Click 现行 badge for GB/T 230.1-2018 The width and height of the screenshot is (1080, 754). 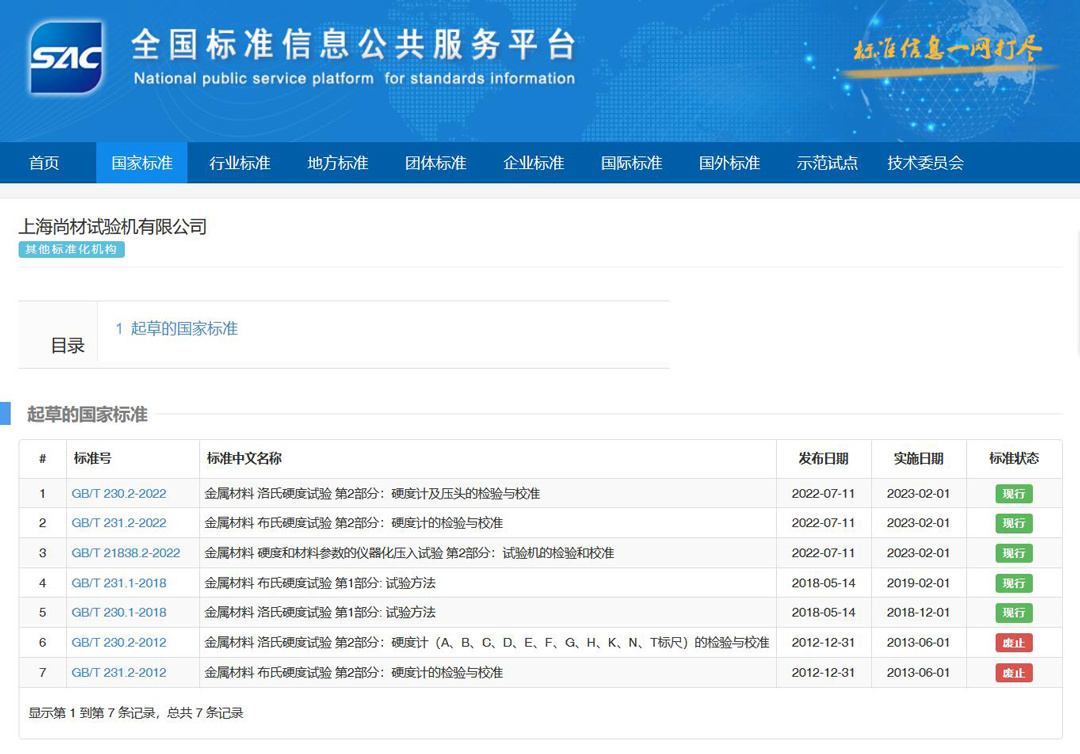coord(1014,613)
